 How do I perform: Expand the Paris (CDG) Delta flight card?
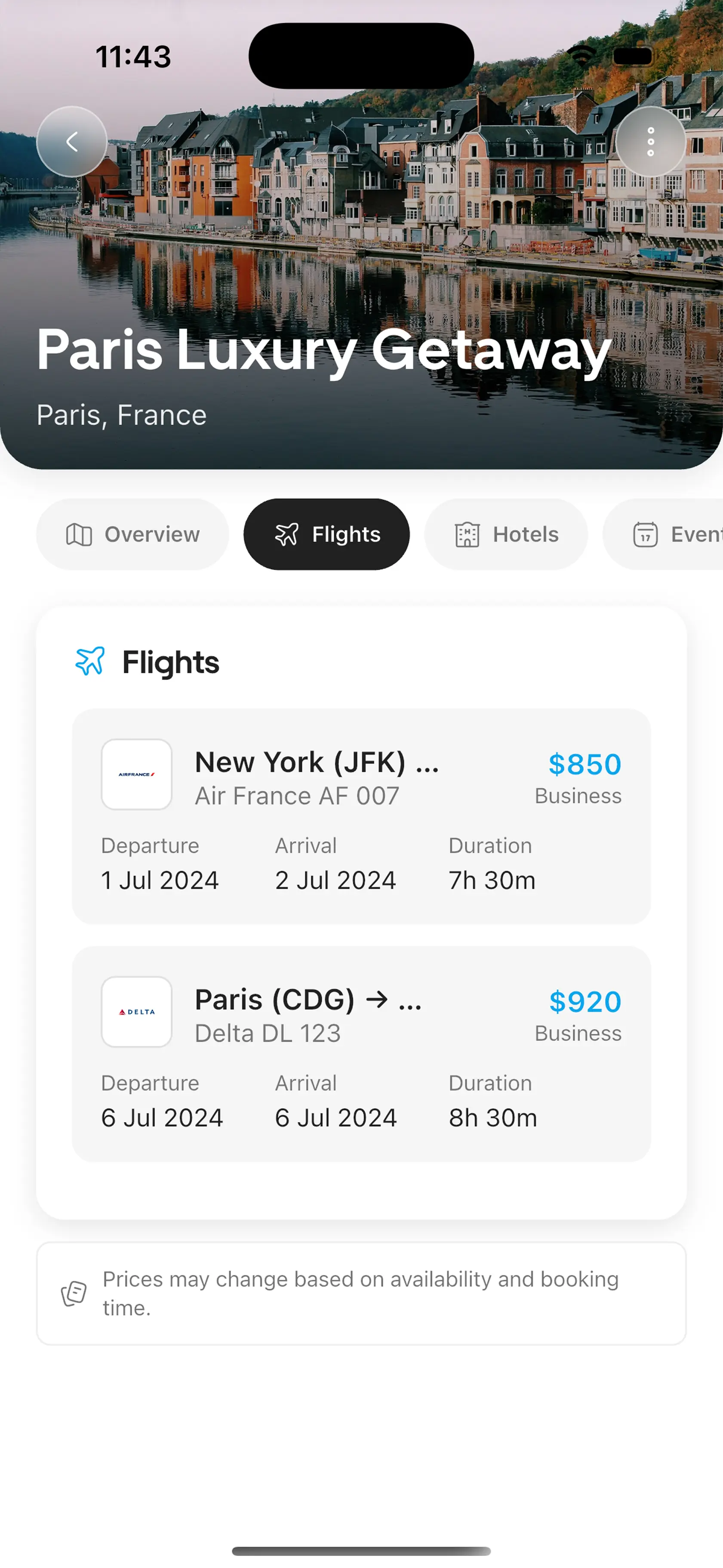[x=361, y=1054]
